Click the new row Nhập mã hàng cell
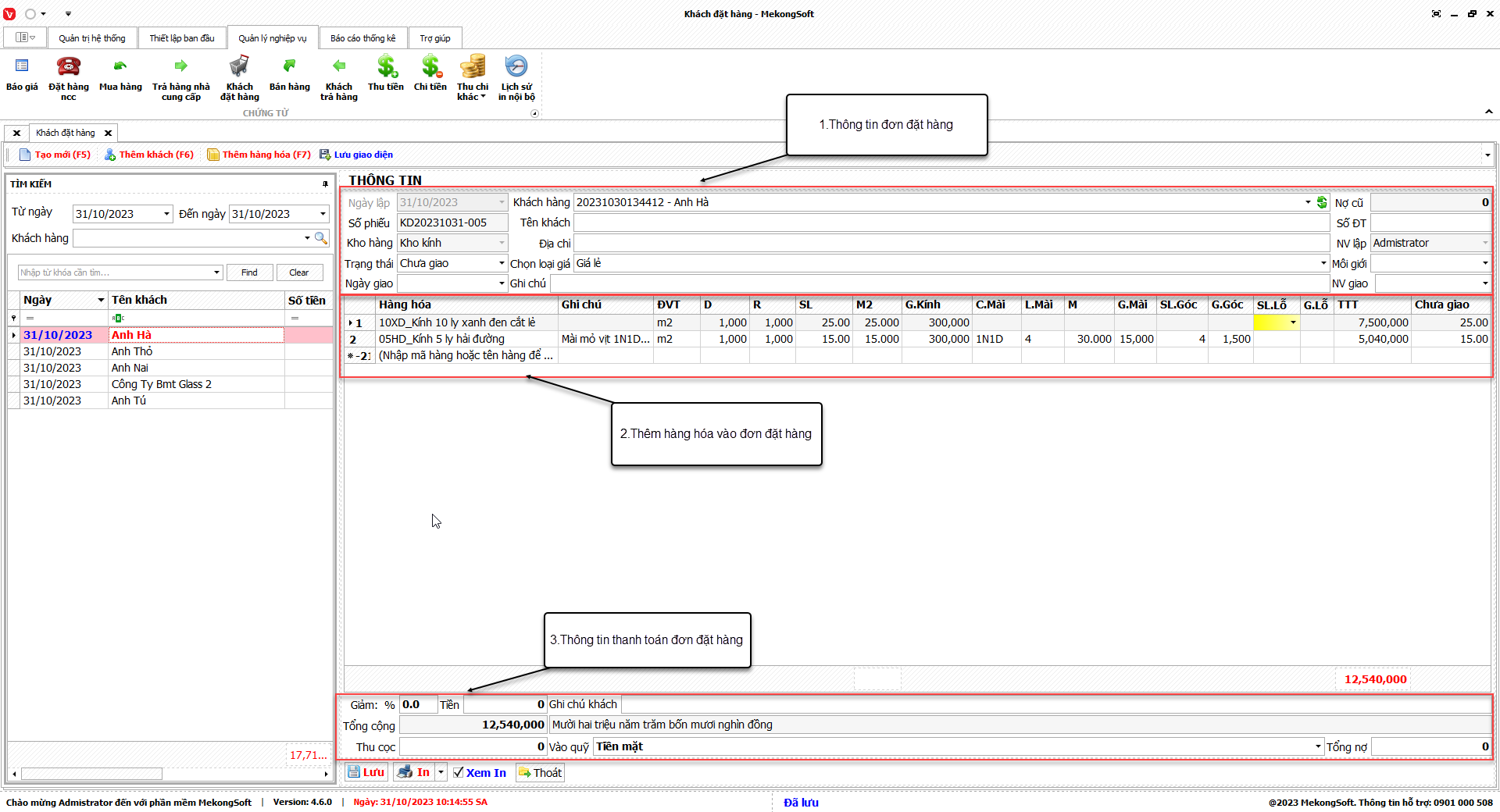Viewport: 1500px width, 812px height. [x=467, y=355]
